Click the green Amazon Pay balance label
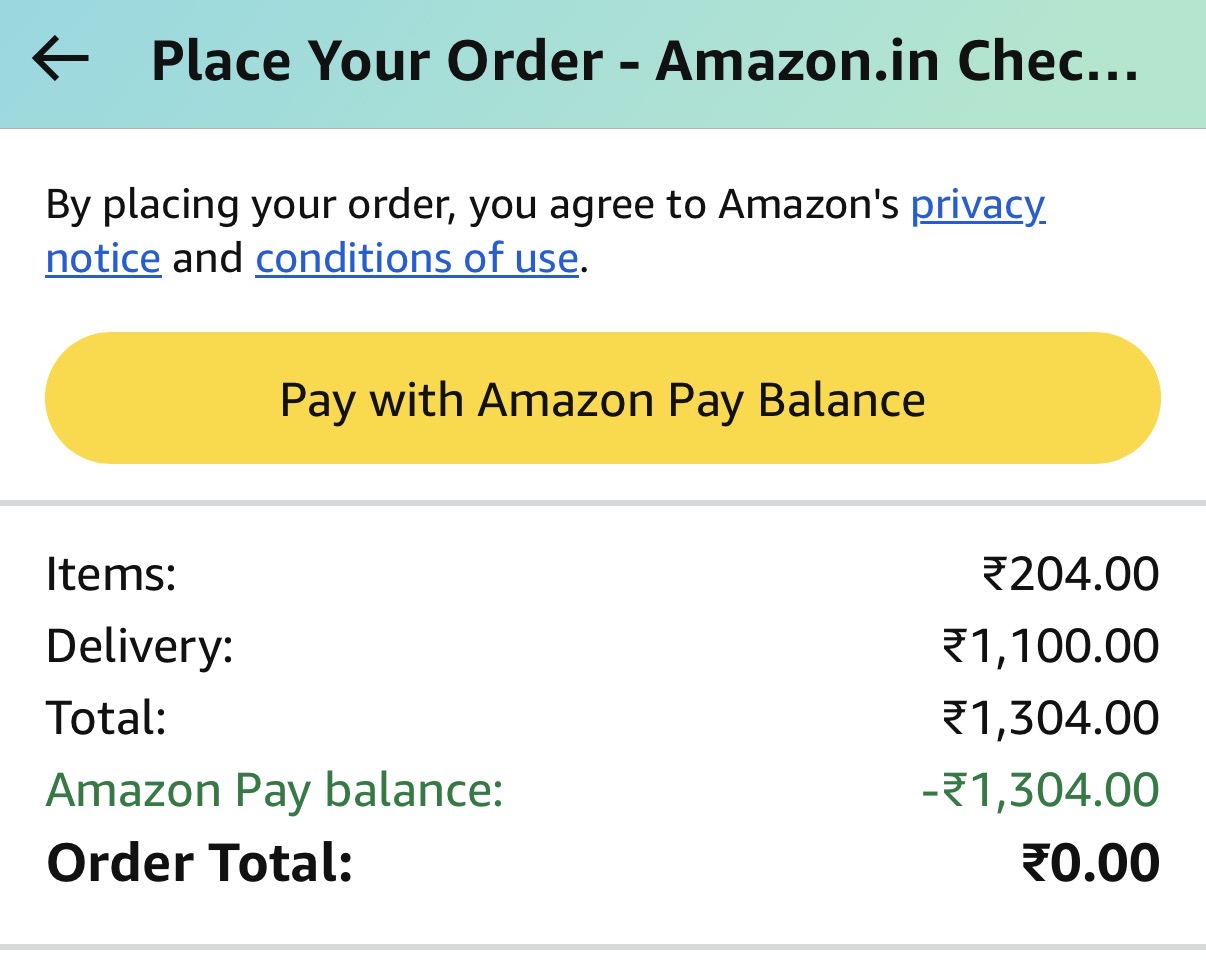 275,790
